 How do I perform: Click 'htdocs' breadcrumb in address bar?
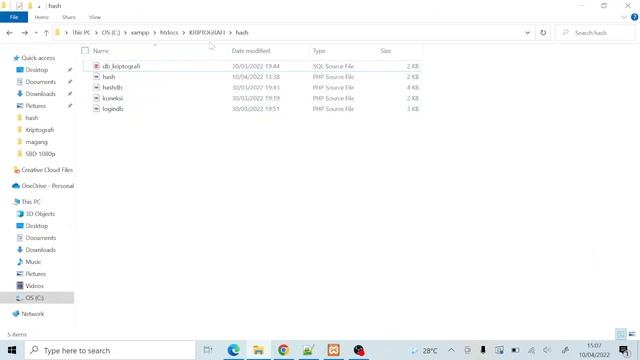point(169,33)
